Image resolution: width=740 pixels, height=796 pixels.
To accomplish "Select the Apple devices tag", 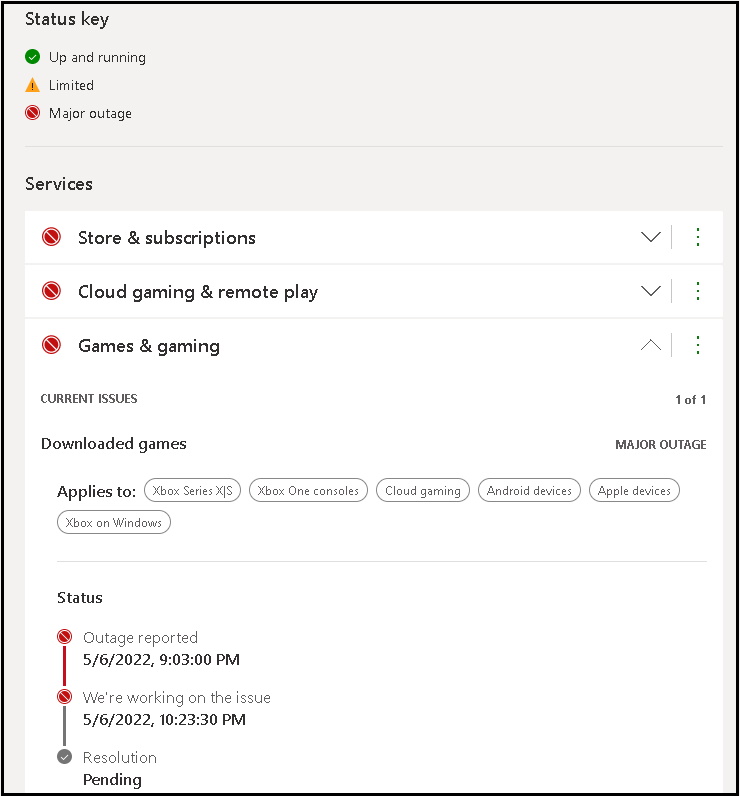I will click(x=634, y=490).
